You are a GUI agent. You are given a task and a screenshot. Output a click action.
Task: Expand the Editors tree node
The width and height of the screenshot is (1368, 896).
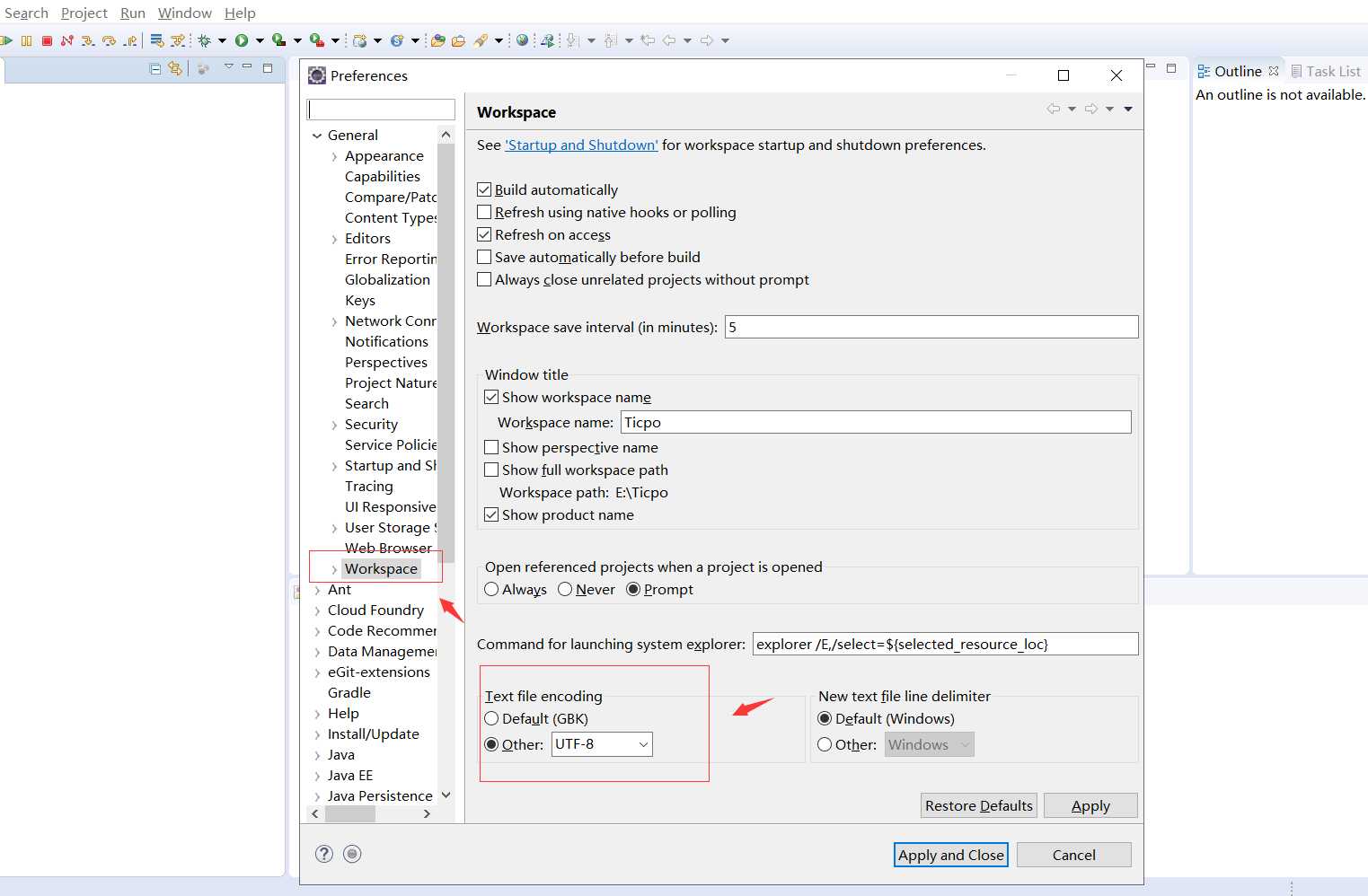coord(334,239)
